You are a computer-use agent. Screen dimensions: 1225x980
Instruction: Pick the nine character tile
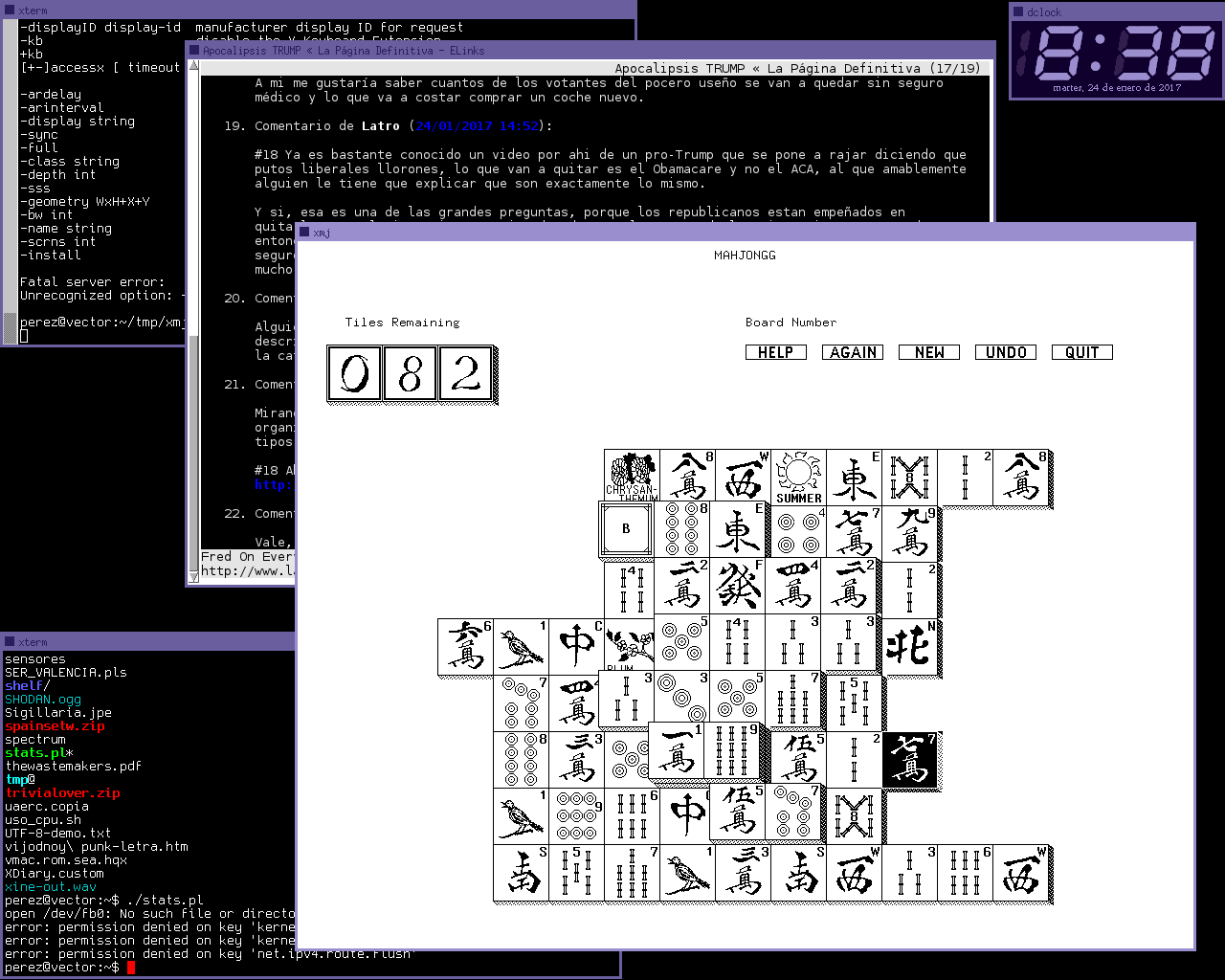click(x=909, y=532)
